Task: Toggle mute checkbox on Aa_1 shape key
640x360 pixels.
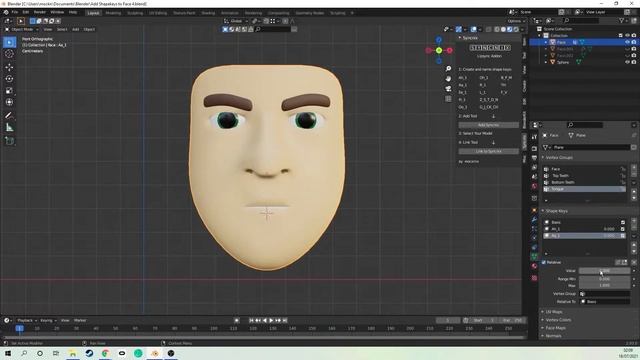Action: point(623,236)
